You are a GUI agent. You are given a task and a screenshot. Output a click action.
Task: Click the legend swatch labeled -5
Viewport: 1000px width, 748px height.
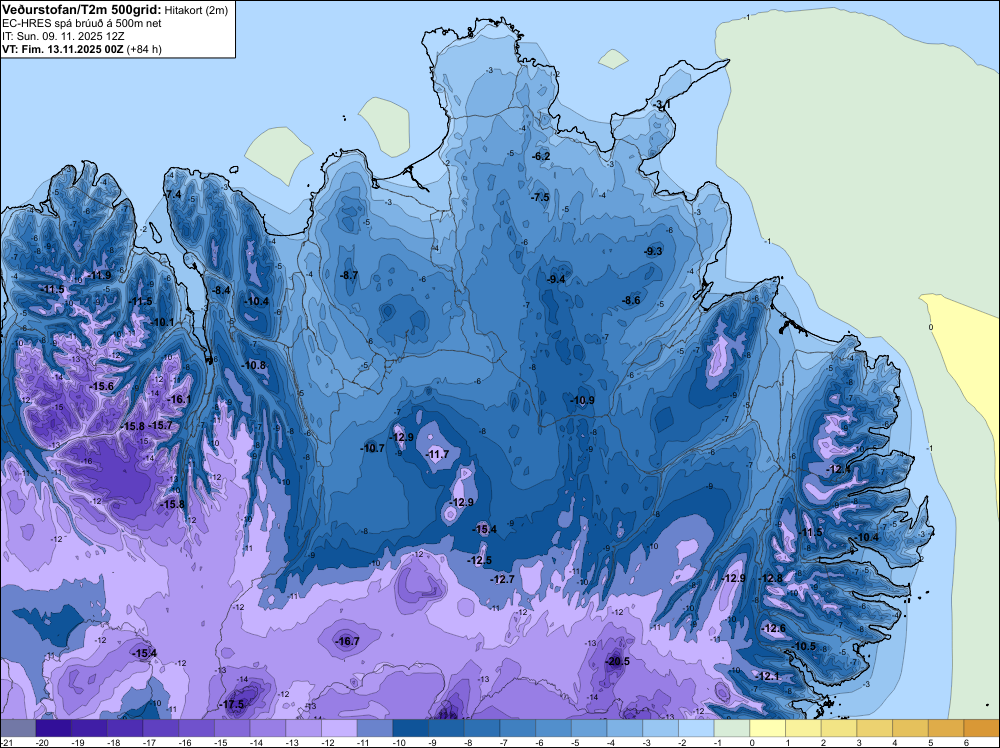589,728
